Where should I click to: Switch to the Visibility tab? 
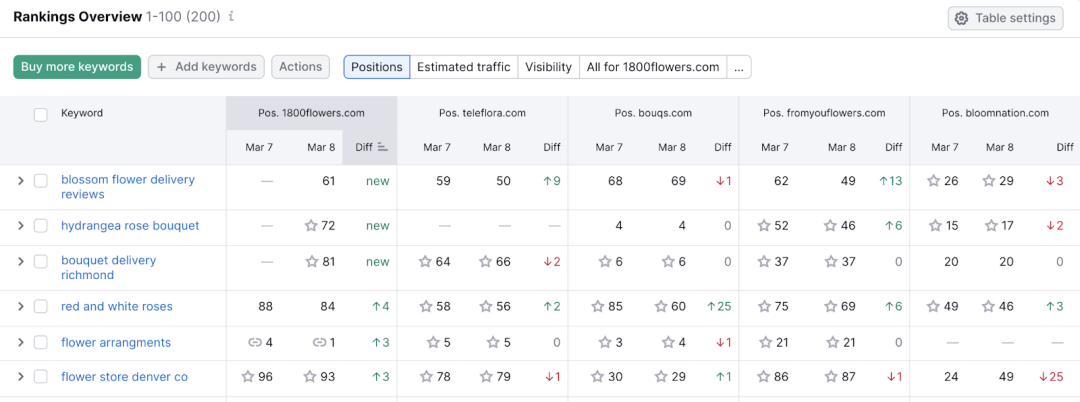[548, 67]
